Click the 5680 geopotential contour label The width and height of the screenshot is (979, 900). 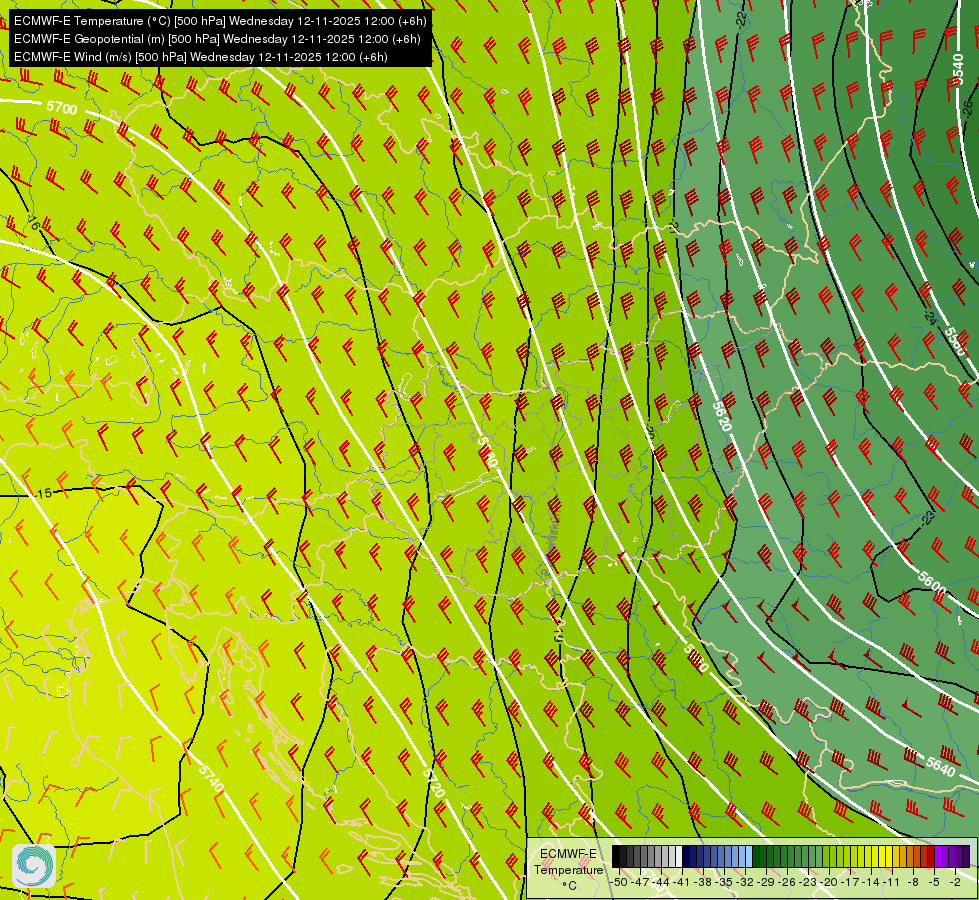point(487,452)
